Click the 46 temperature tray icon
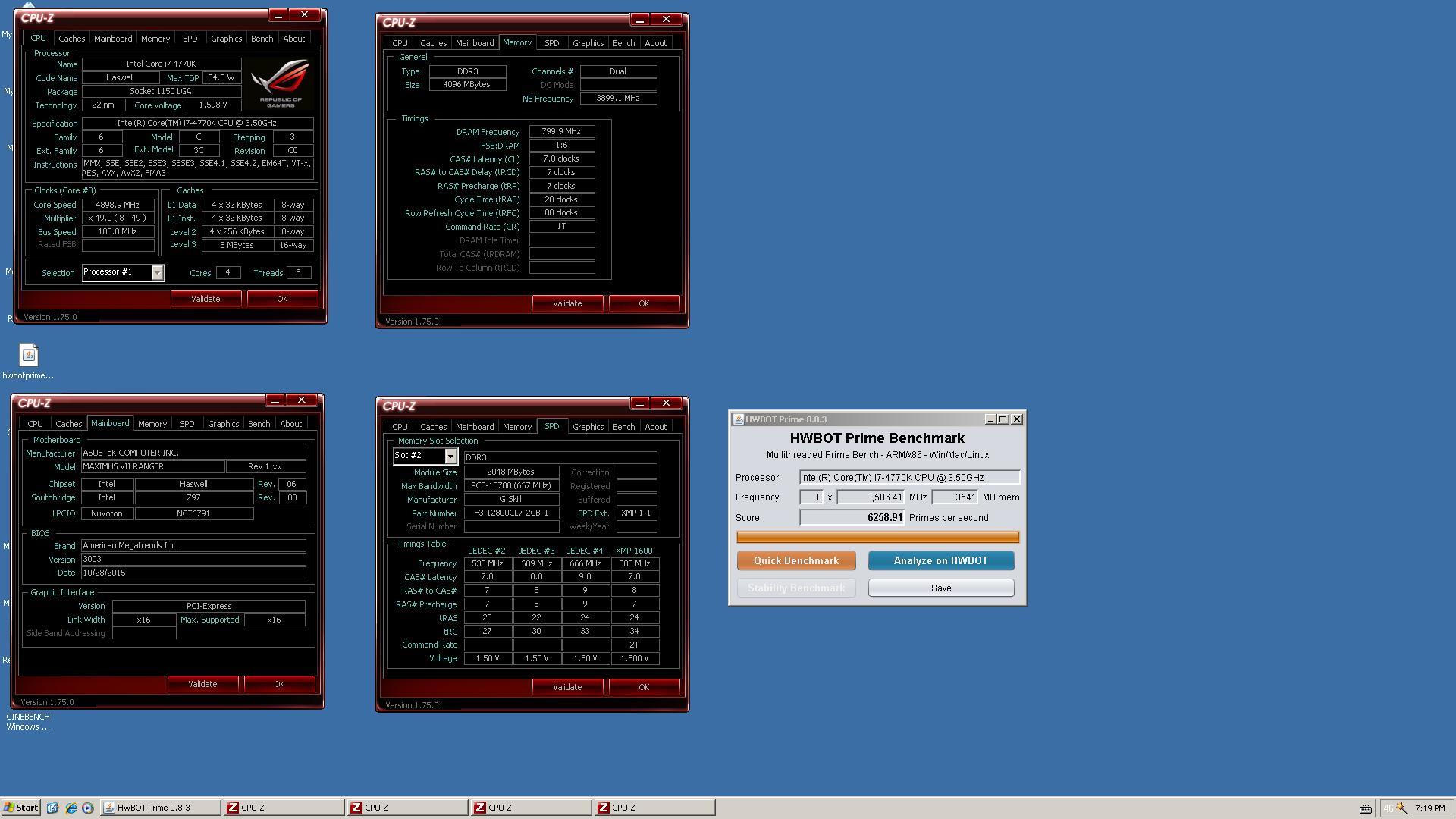This screenshot has height=819, width=1456. [x=1389, y=808]
